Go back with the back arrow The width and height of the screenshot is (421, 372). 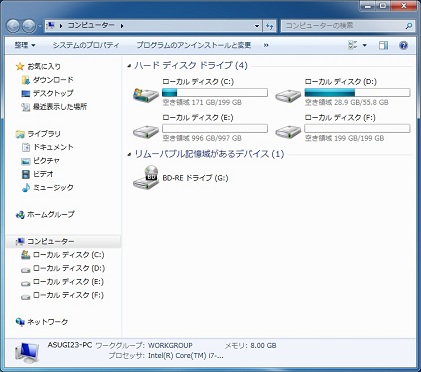click(13, 26)
